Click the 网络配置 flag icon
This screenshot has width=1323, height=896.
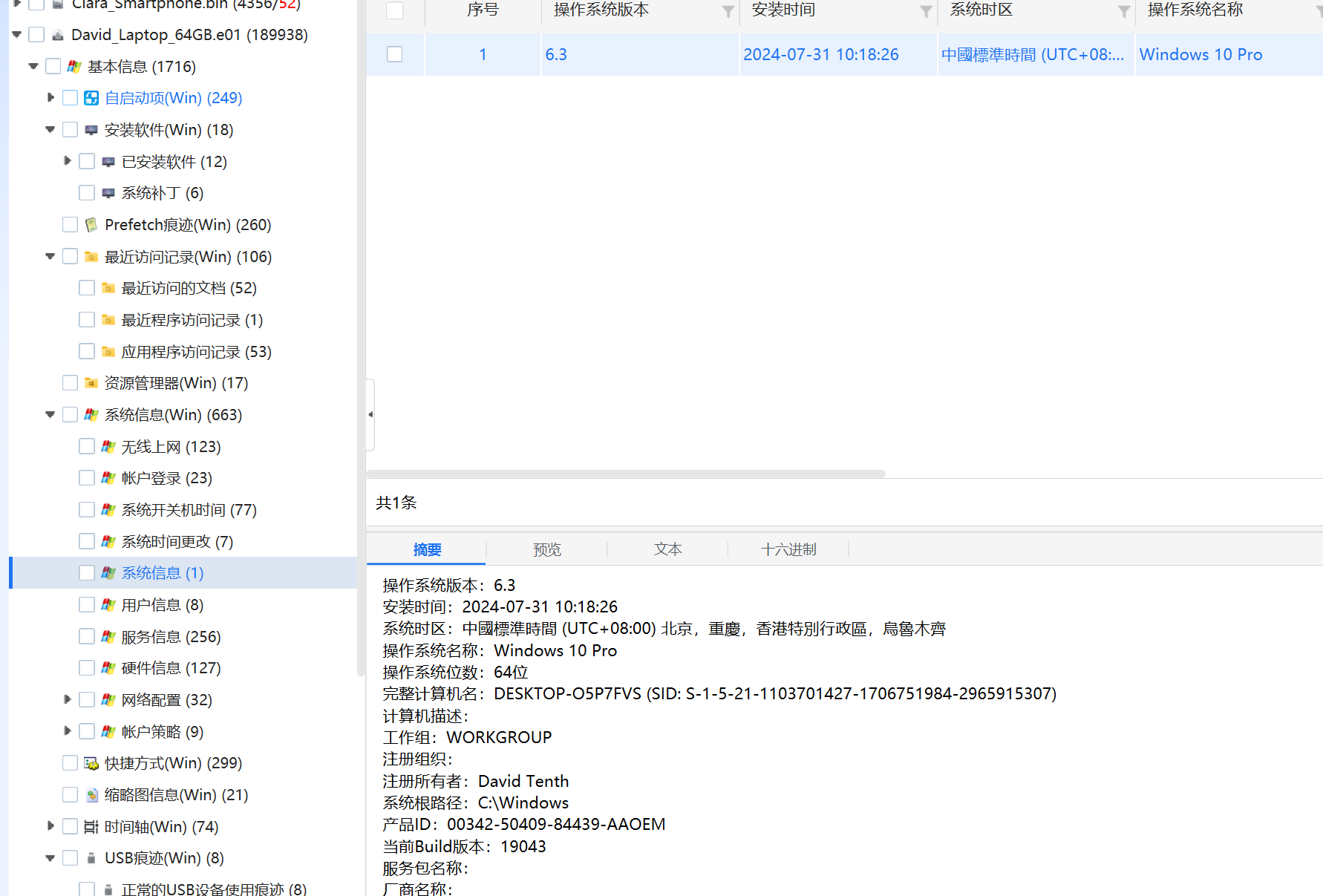(108, 700)
